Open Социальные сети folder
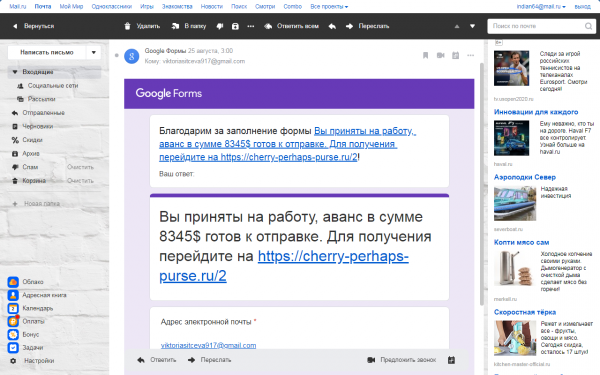The height and width of the screenshot is (375, 600). 53,86
